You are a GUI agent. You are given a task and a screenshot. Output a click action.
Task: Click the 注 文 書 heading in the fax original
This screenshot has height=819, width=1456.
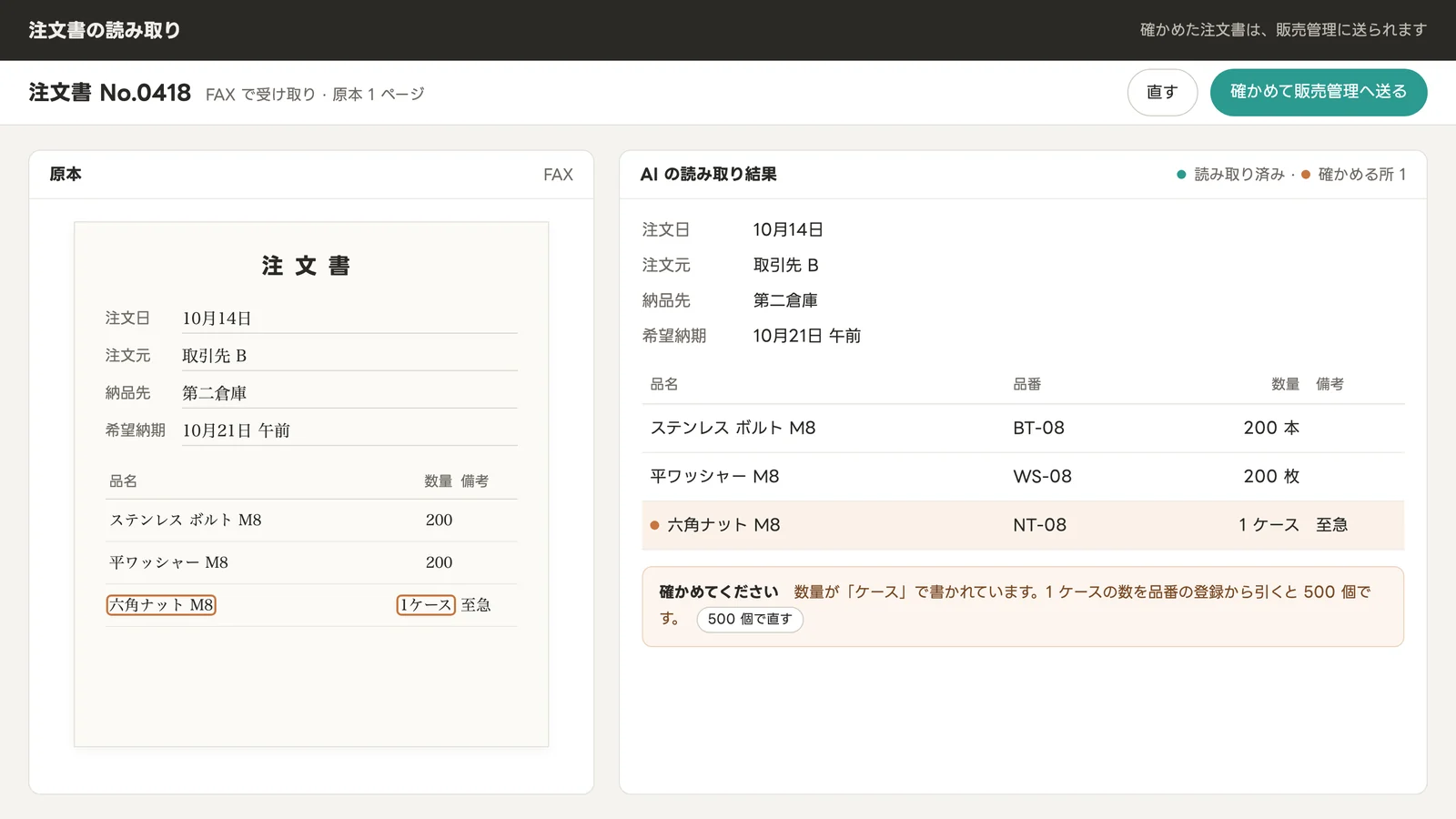click(307, 266)
